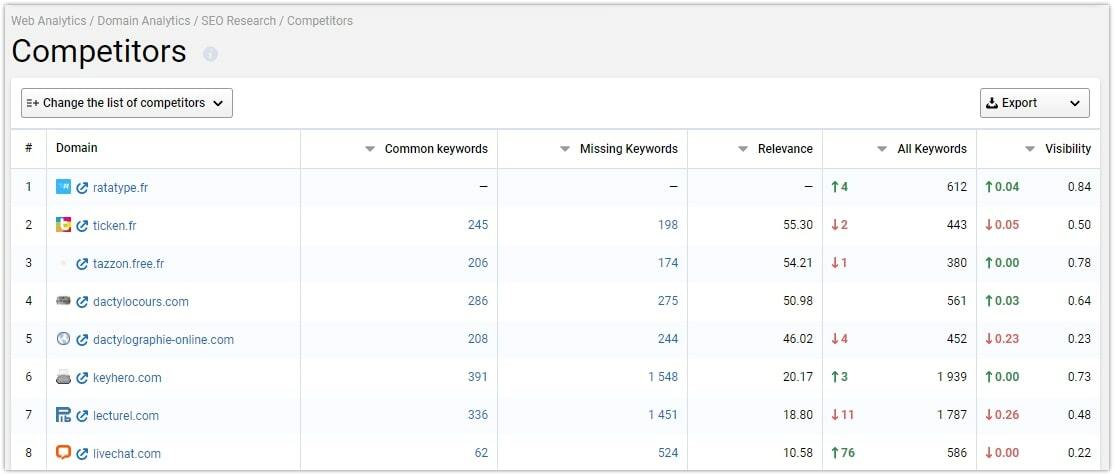Open external link icon for ratatype.fr
Viewport: 1114px width, 475px height.
click(x=82, y=188)
